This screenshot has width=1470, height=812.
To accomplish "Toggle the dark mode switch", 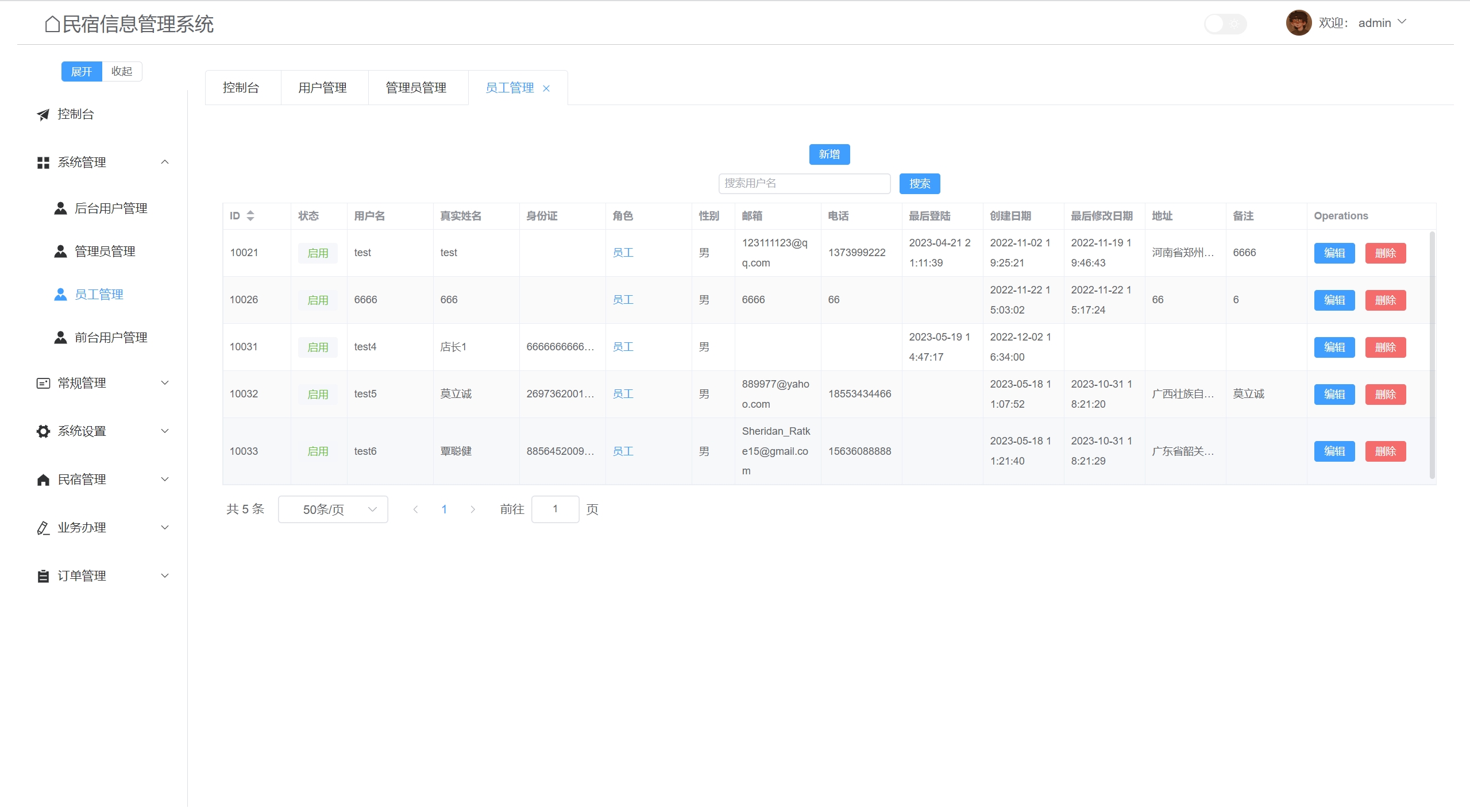I will [x=1225, y=24].
